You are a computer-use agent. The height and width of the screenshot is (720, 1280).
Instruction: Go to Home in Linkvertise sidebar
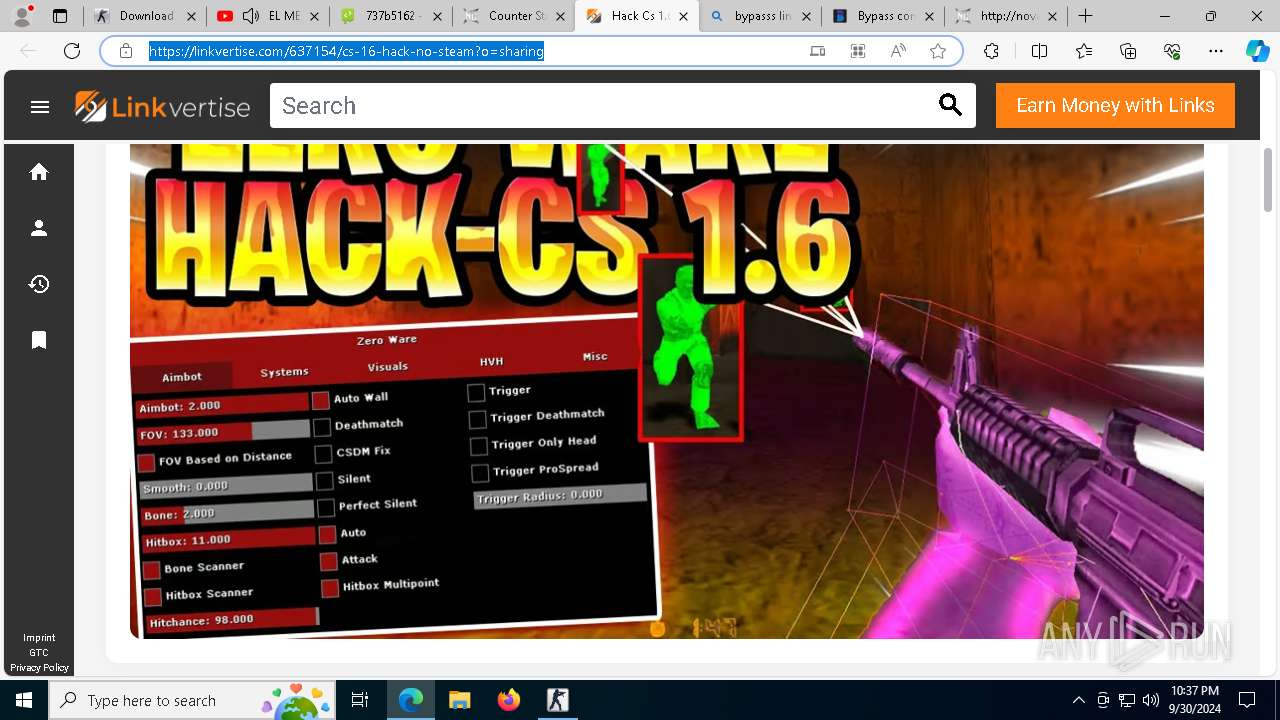point(39,172)
